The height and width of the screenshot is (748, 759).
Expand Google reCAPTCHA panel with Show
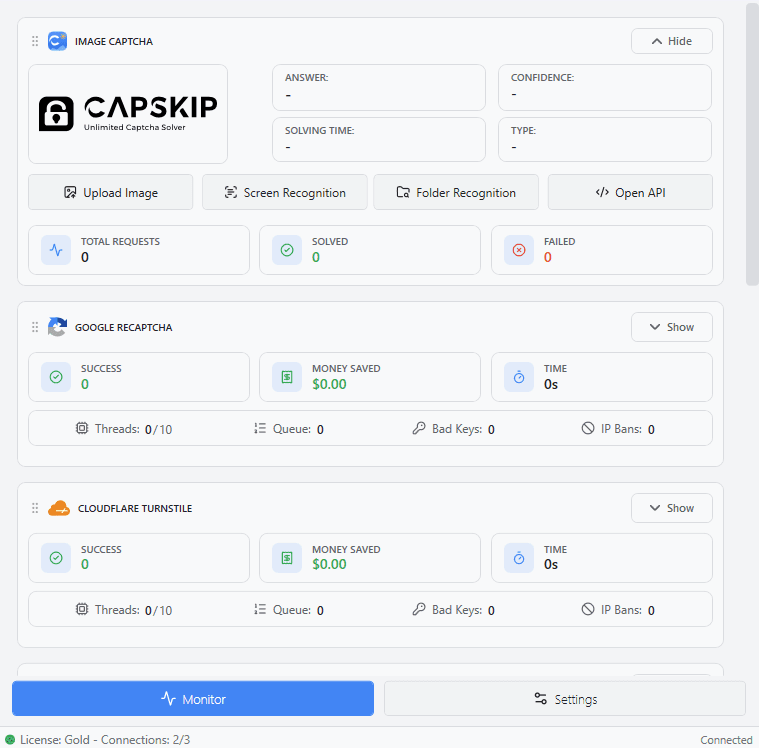tap(671, 327)
